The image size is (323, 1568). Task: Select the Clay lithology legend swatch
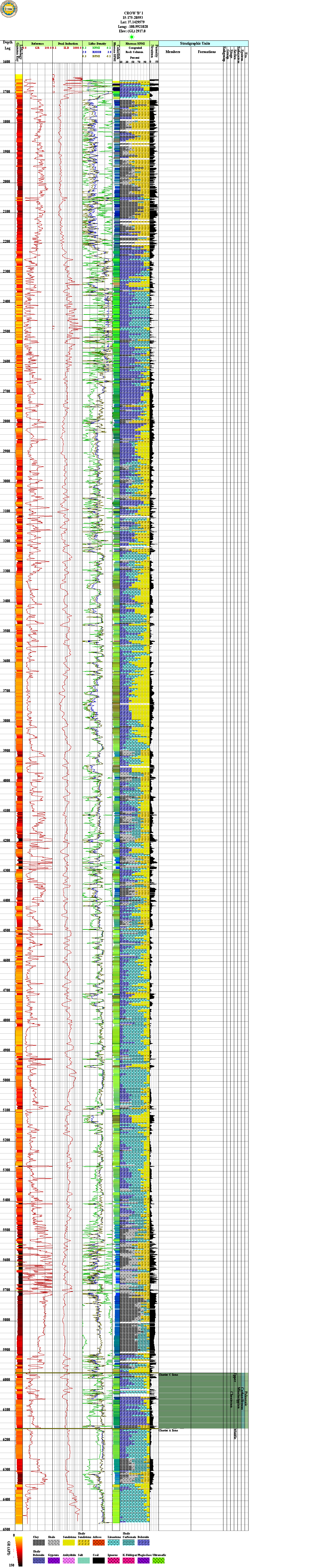click(x=39, y=1543)
